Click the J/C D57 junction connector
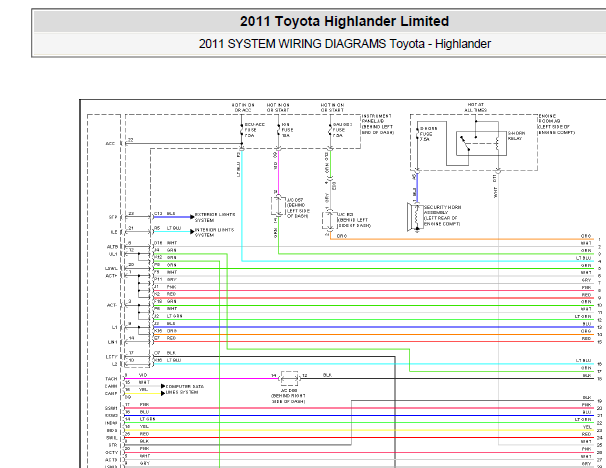Viewport: 606px width, 468px height. (x=277, y=205)
